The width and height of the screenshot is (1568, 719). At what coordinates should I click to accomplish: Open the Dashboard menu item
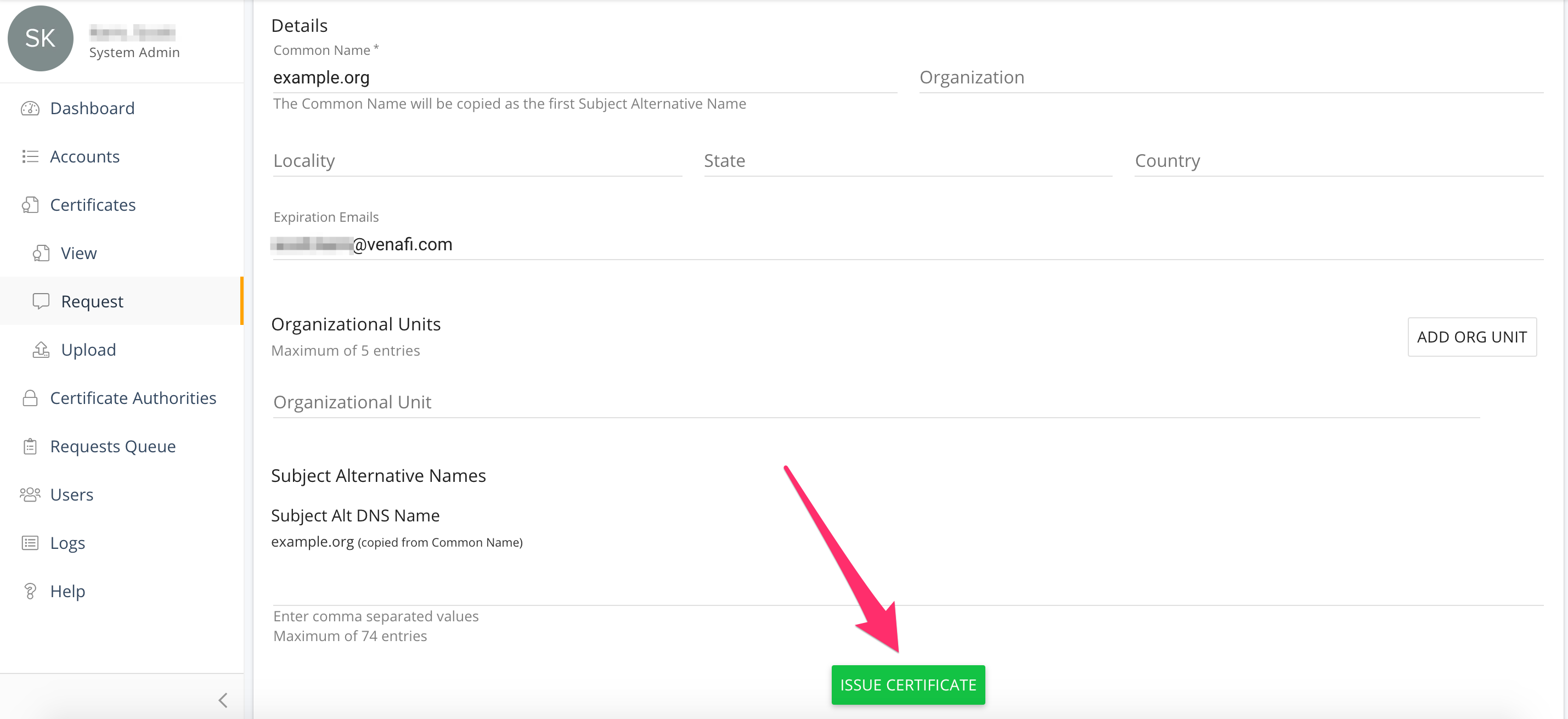click(122, 108)
